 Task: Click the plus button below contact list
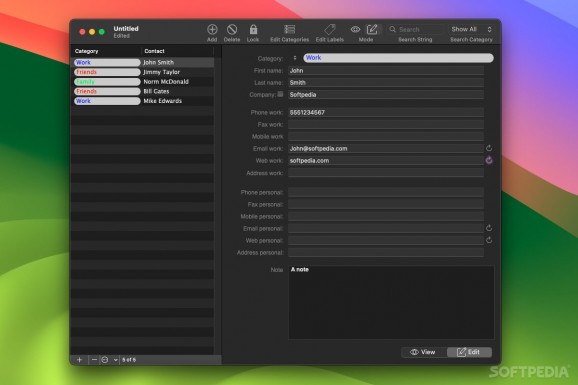click(80, 360)
